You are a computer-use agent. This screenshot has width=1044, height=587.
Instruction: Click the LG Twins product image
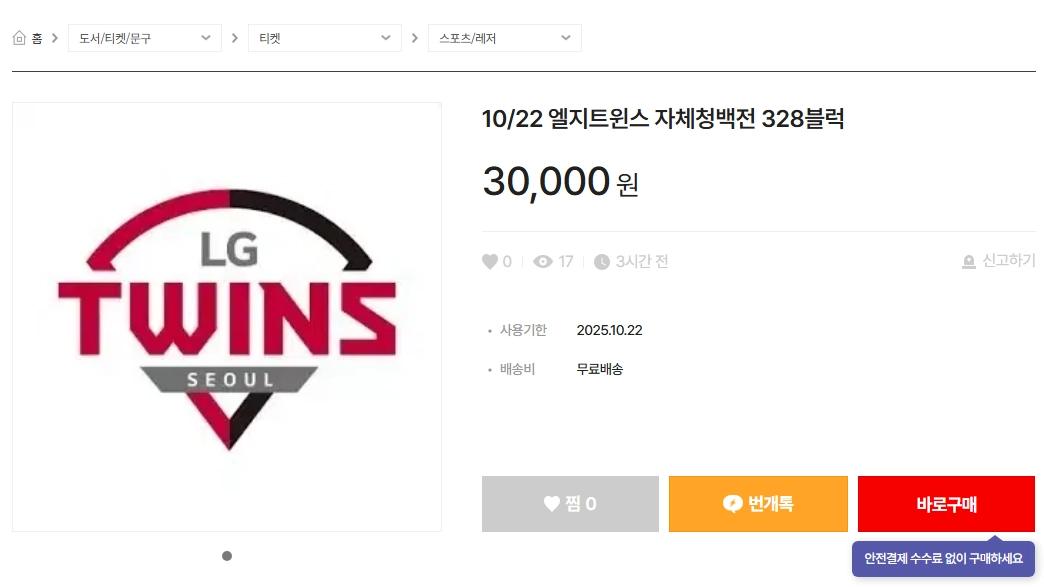(226, 314)
